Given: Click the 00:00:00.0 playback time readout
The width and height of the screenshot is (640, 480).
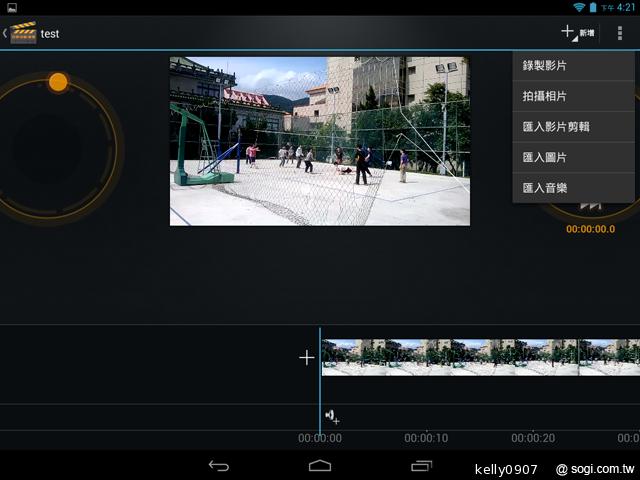Looking at the screenshot, I should [590, 229].
